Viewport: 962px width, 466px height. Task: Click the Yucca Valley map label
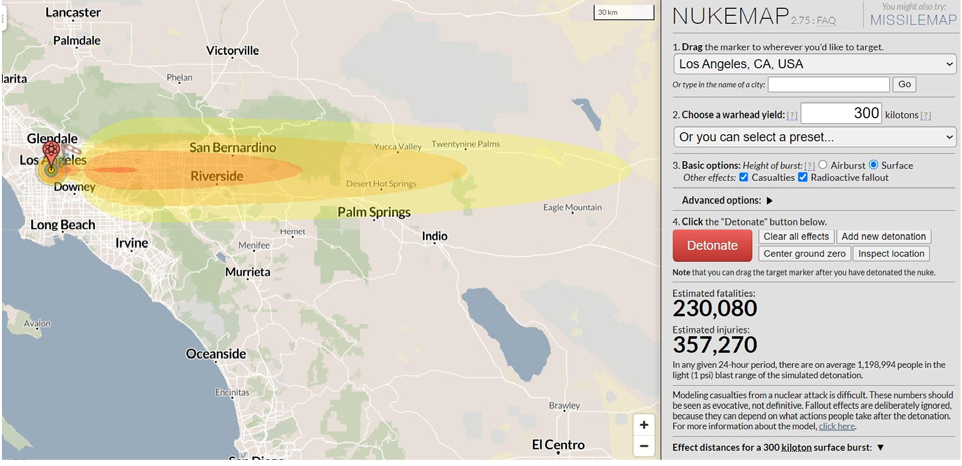coord(398,147)
